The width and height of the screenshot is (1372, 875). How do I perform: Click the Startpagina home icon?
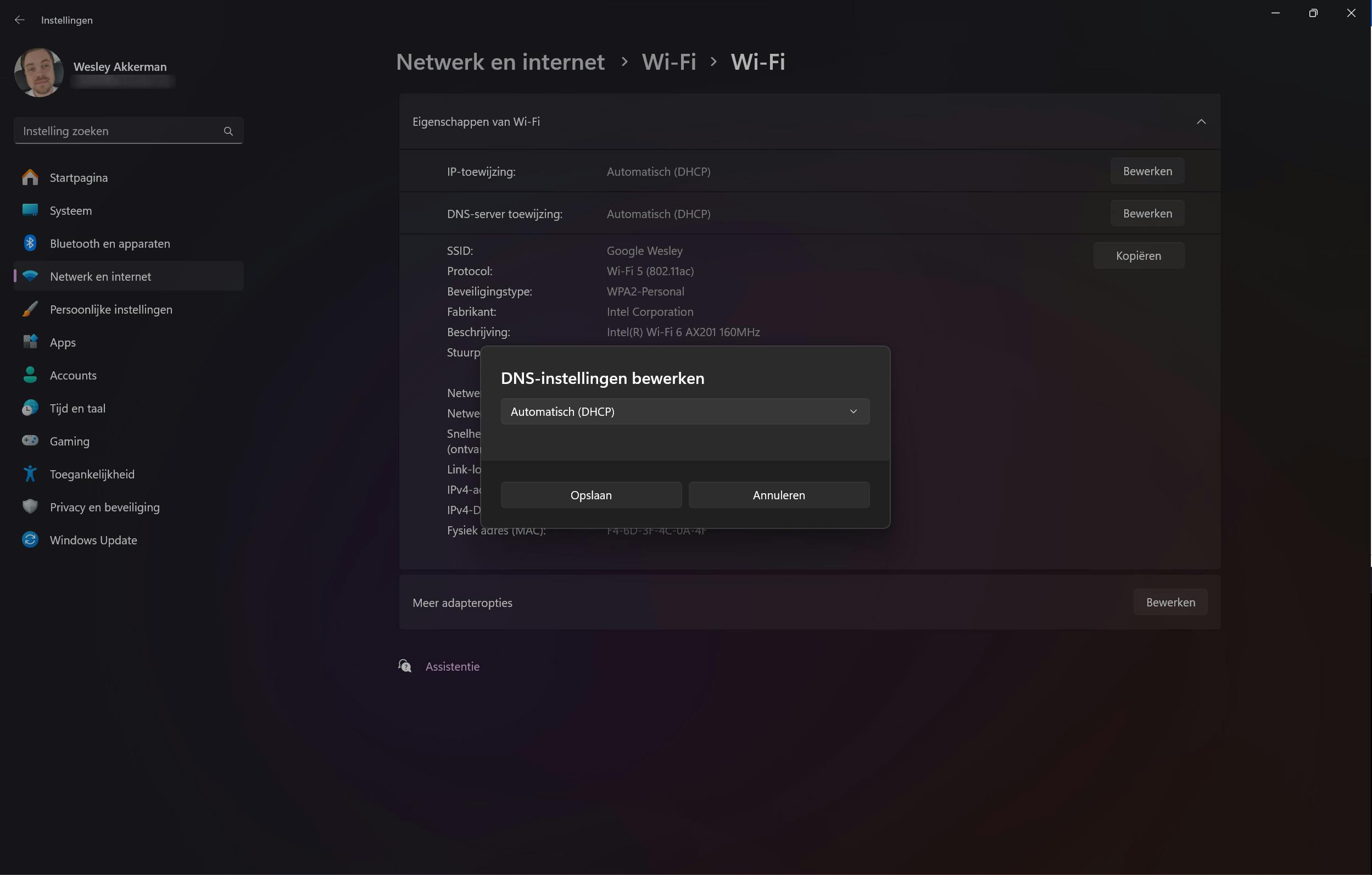click(30, 178)
